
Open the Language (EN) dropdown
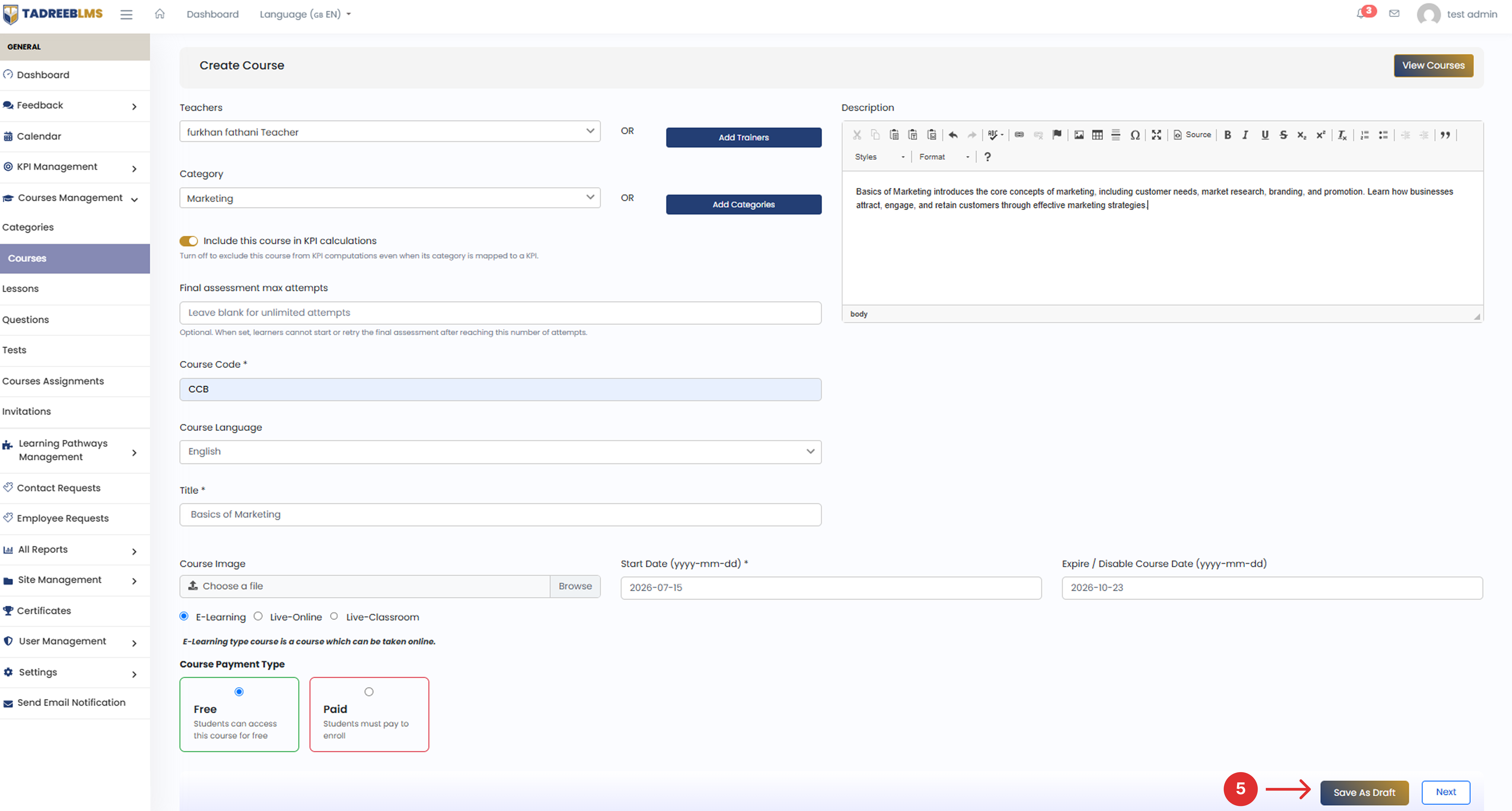(x=305, y=14)
